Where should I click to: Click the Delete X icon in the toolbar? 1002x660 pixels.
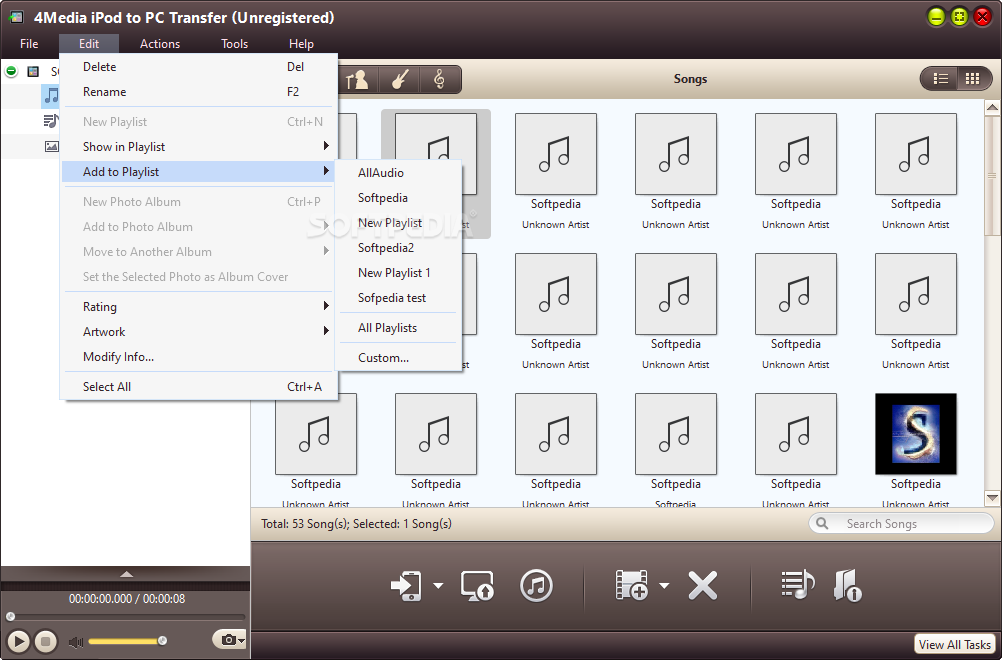pyautogui.click(x=703, y=585)
